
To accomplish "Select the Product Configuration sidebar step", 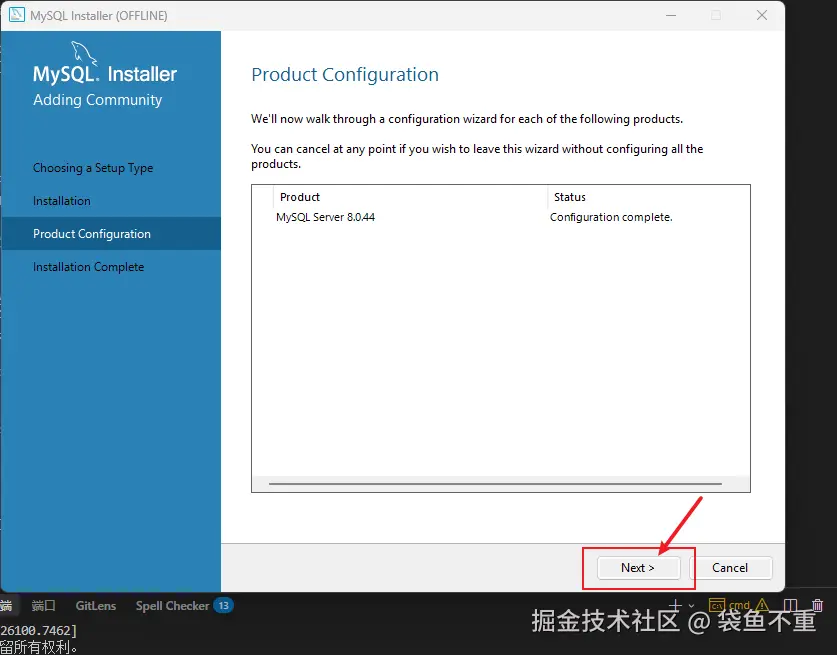I will tap(111, 234).
